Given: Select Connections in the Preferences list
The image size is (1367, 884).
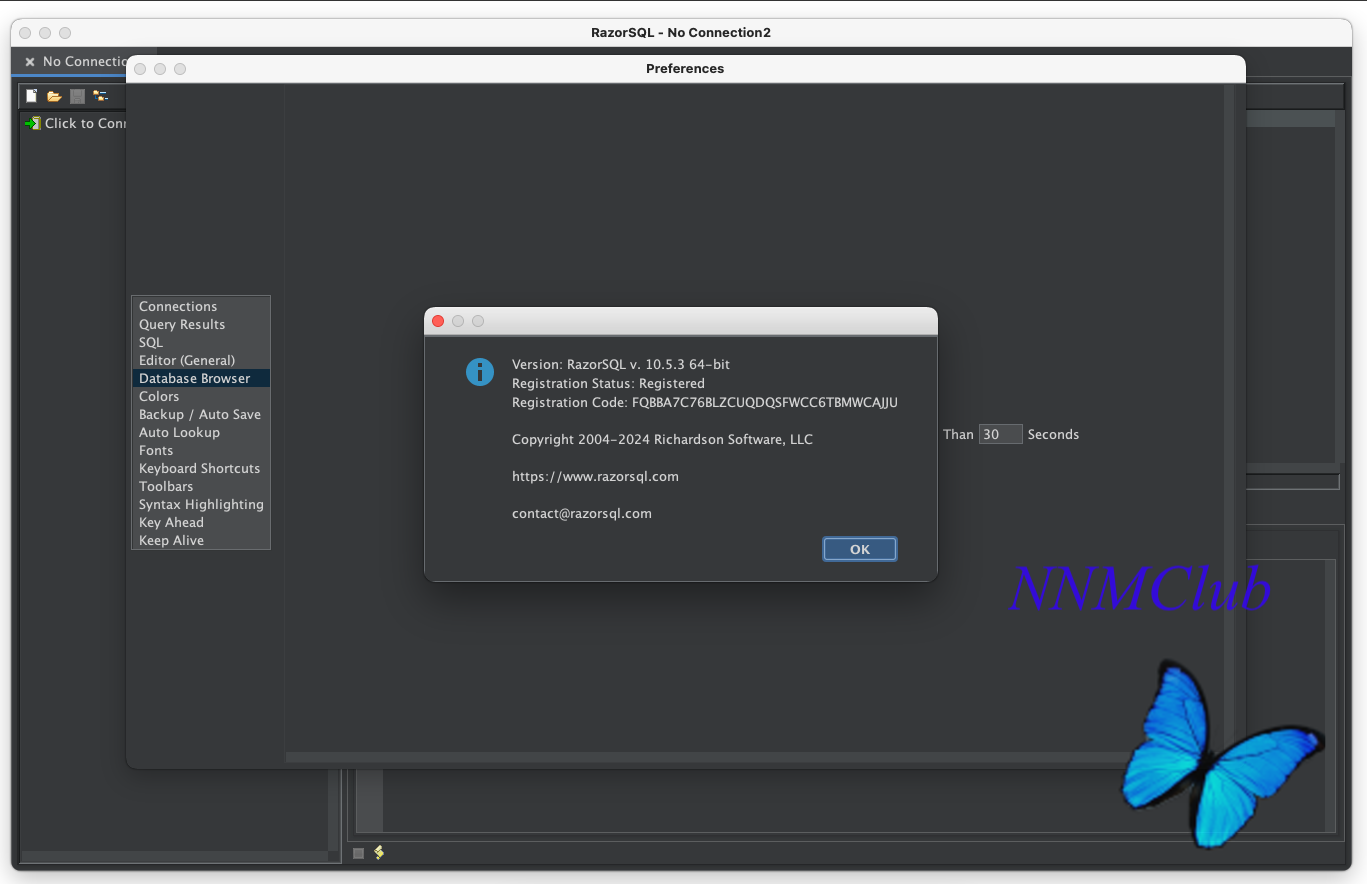Looking at the screenshot, I should 201,306.
